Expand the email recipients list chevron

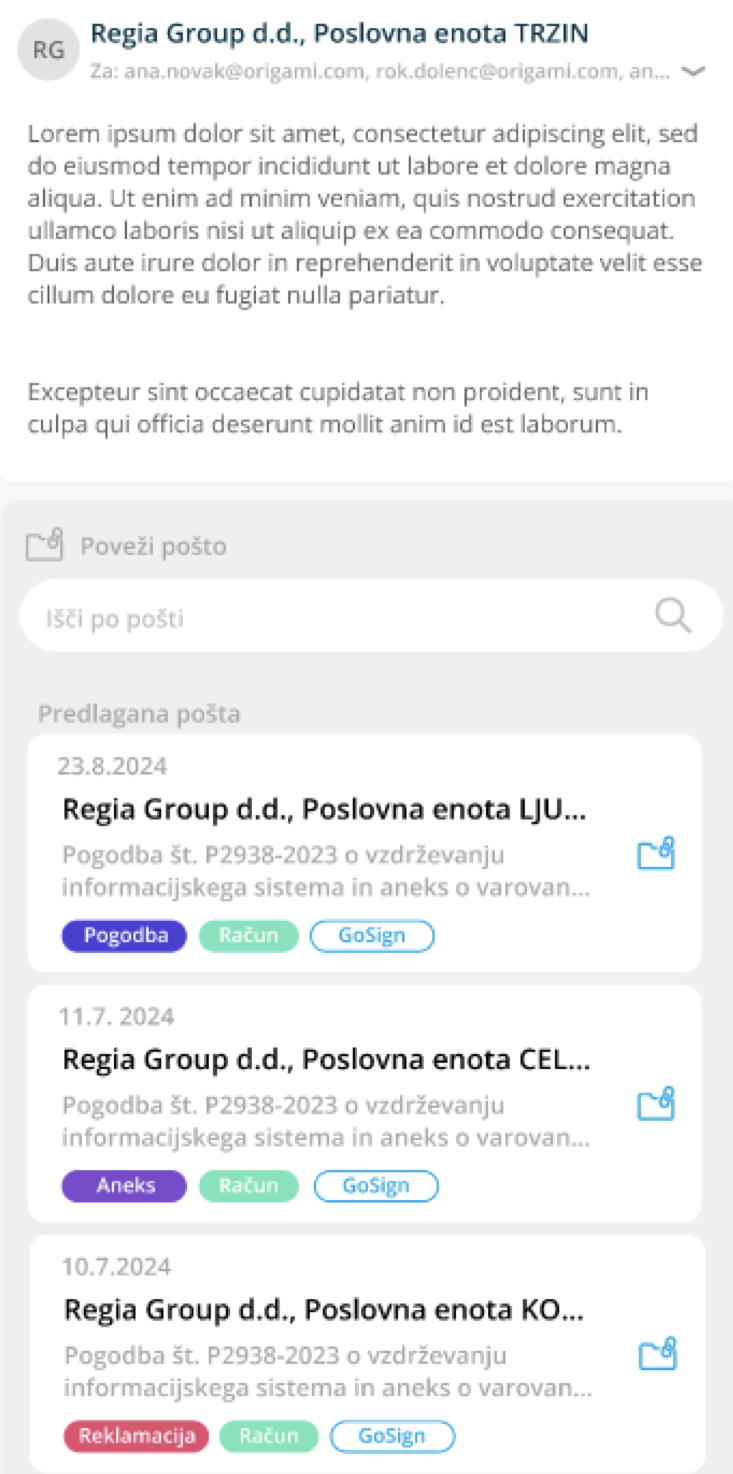(x=693, y=72)
